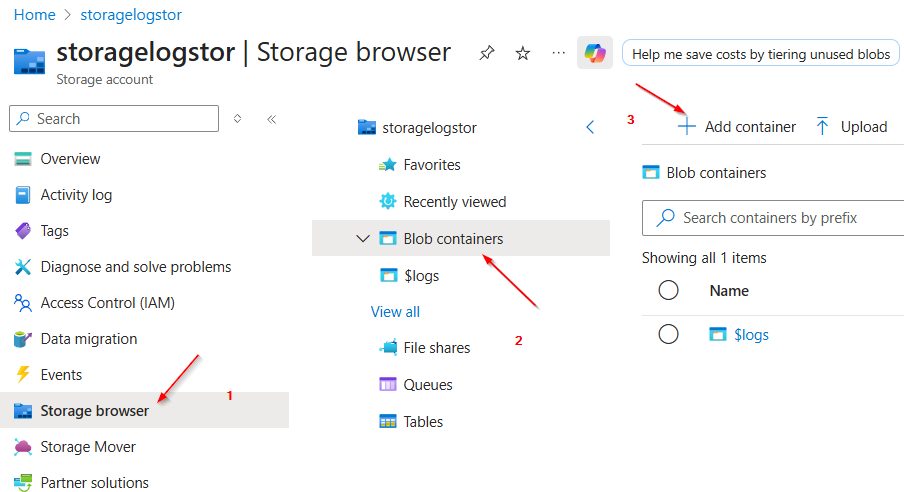904x492 pixels.
Task: Open the ellipsis more options menu
Action: click(x=558, y=53)
